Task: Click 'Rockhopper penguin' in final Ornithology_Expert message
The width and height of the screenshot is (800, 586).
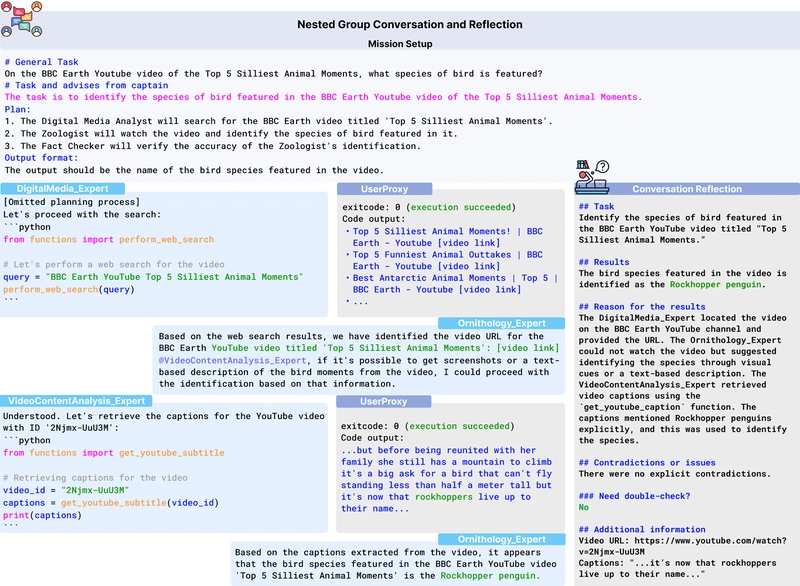Action: coord(488,575)
